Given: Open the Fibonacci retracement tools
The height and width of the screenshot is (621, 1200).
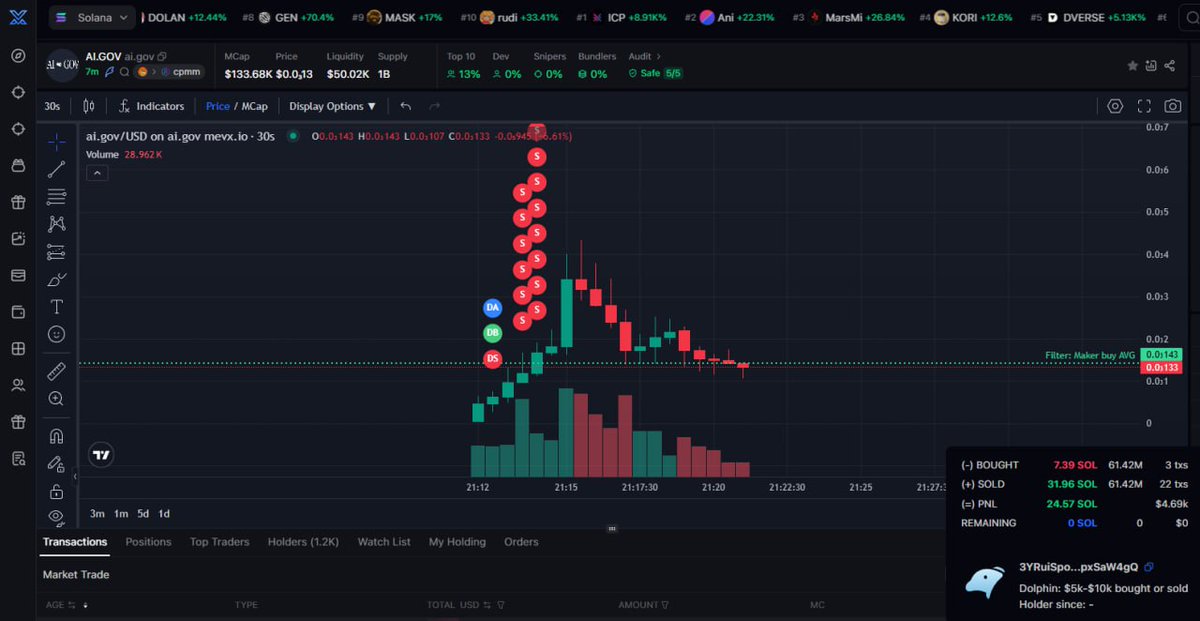Looking at the screenshot, I should (57, 196).
